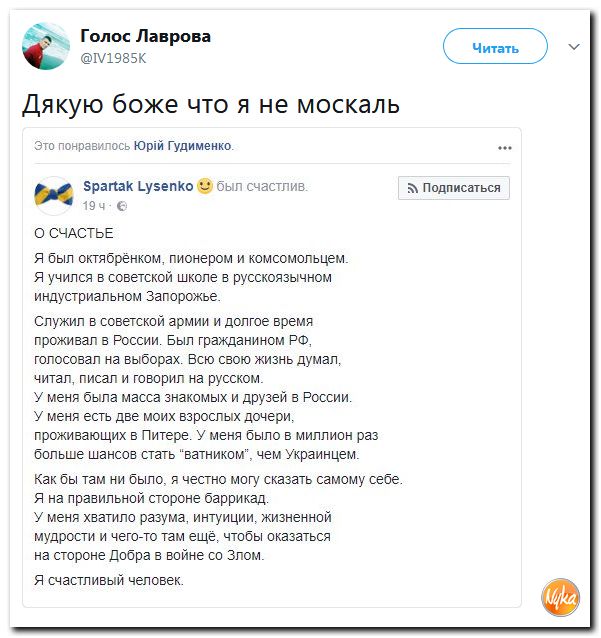The image size is (601, 638).
Task: Click the tweet text 'Дякую боже что я не москаль'
Action: coord(211,104)
